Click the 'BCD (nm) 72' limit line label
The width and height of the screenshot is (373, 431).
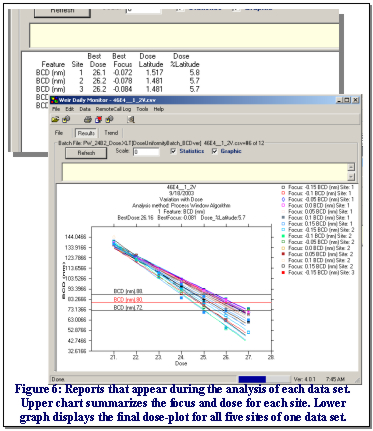[x=128, y=307]
